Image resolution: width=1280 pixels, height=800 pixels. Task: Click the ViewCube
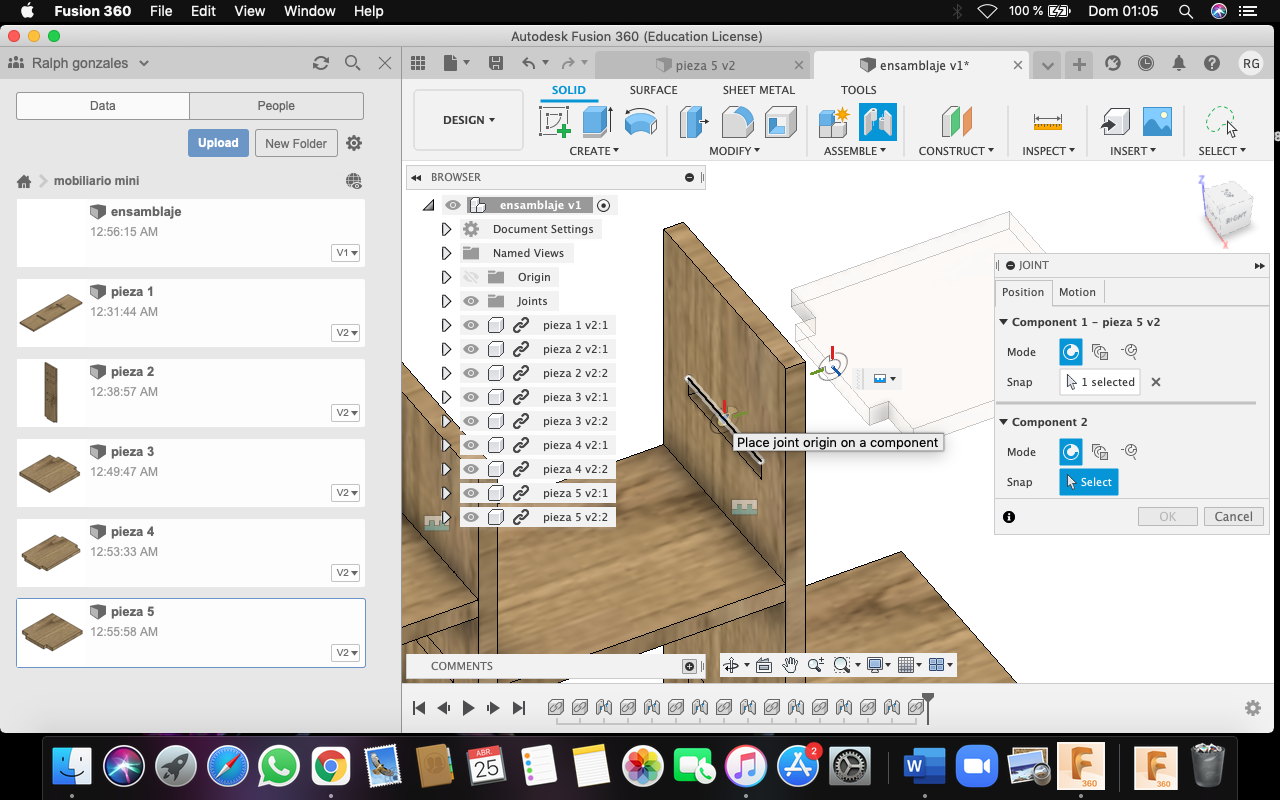click(1227, 210)
